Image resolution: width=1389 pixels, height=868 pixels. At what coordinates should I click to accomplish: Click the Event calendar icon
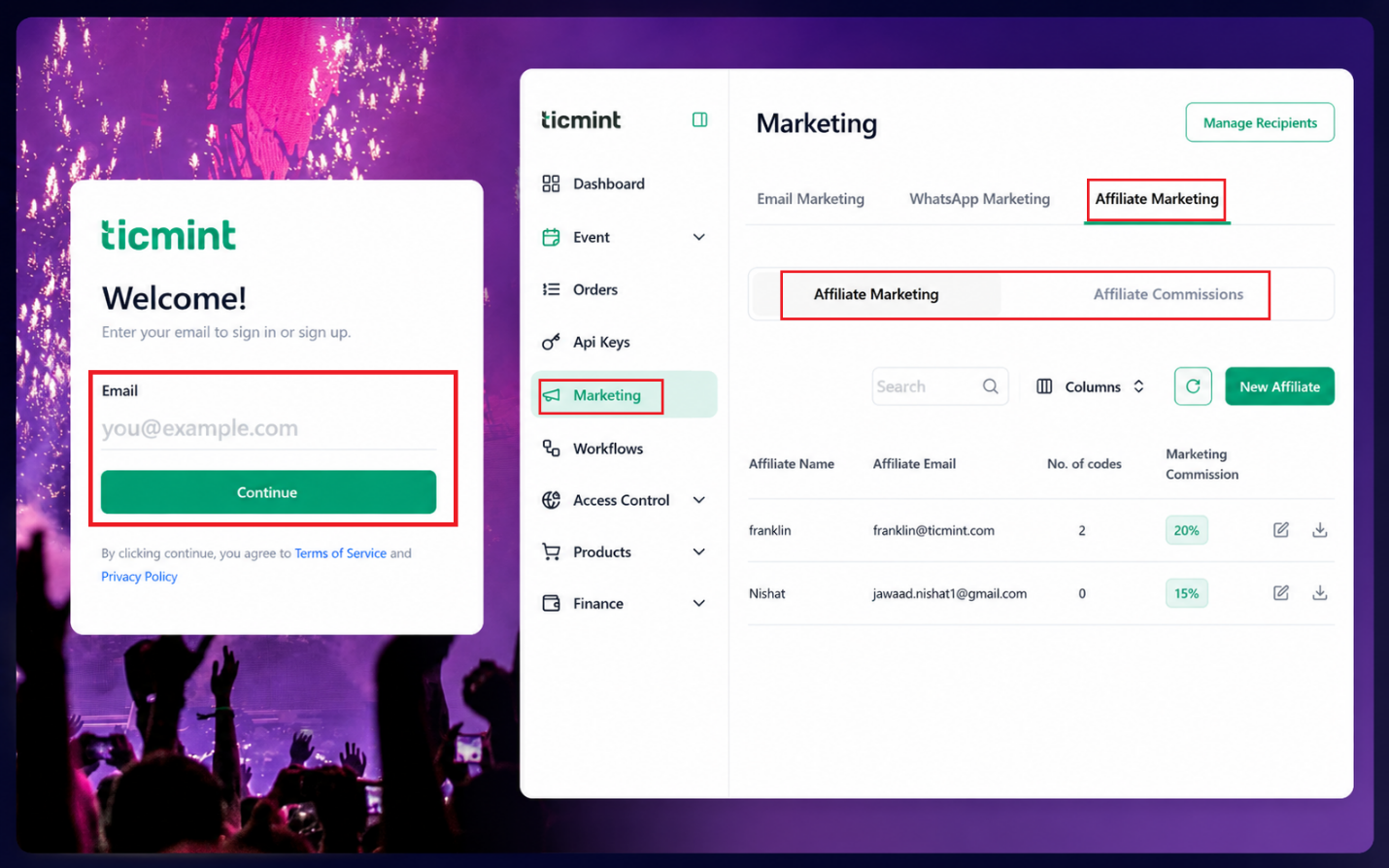[551, 237]
